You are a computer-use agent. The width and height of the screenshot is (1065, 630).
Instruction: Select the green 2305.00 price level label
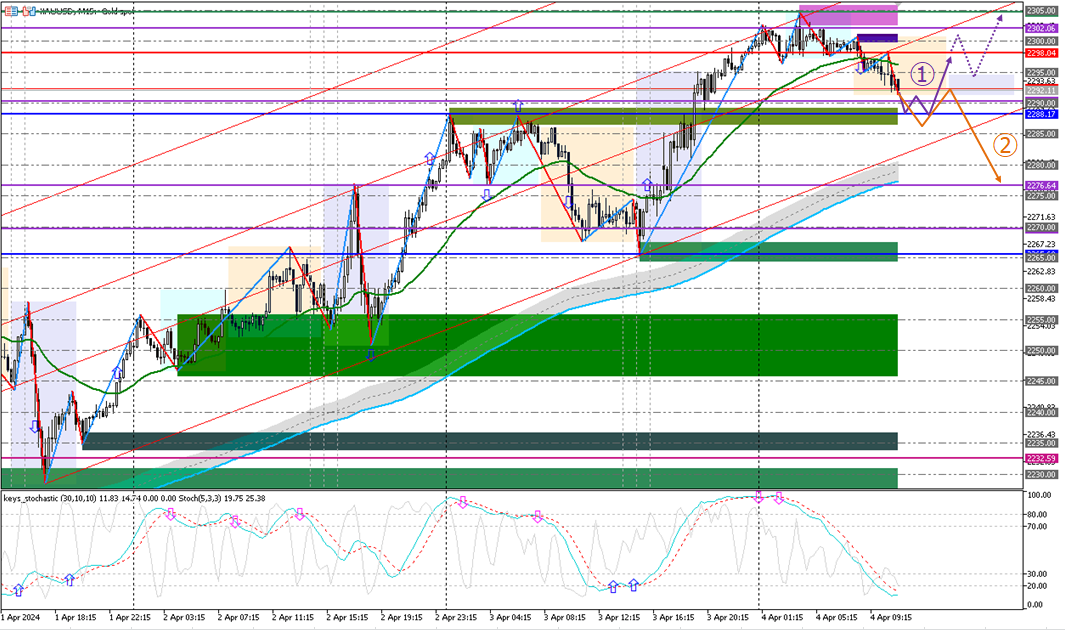point(1041,11)
